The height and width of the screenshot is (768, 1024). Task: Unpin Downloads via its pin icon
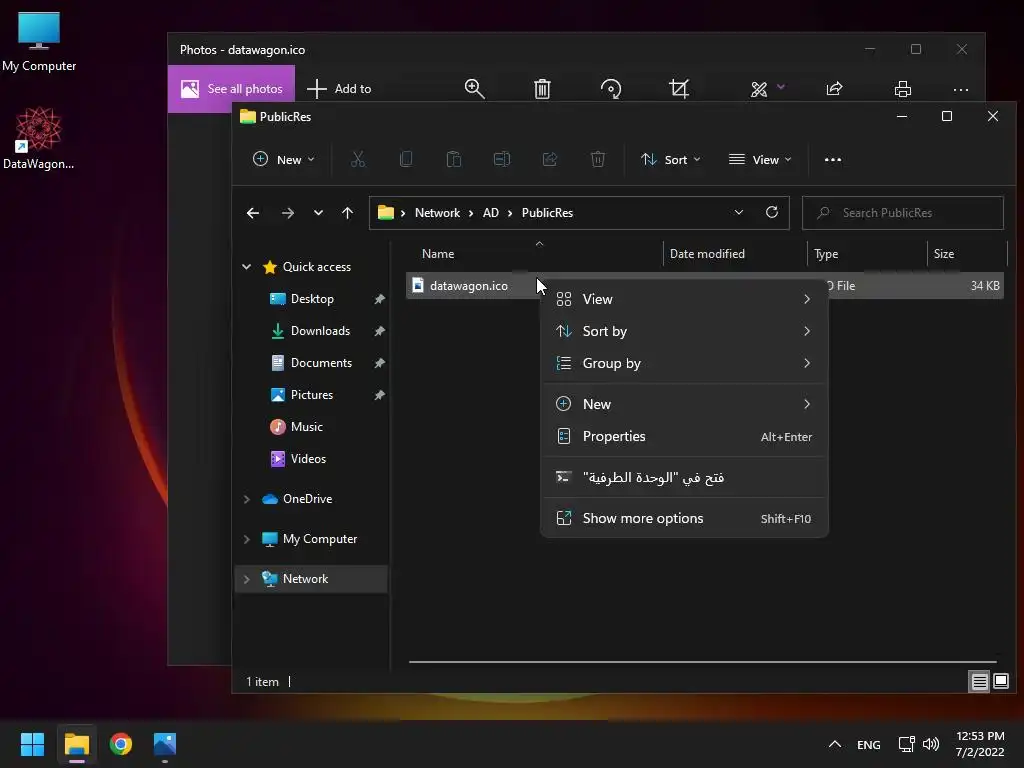coord(379,331)
